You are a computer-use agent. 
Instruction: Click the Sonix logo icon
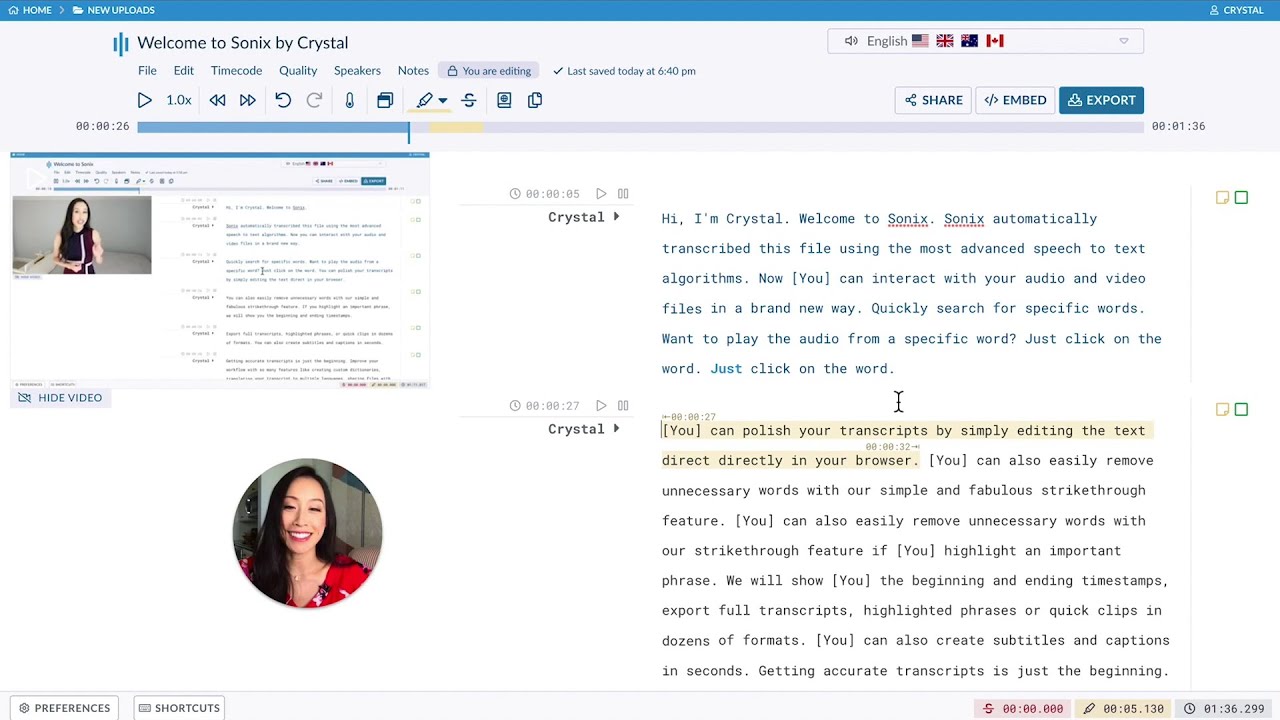pos(121,43)
